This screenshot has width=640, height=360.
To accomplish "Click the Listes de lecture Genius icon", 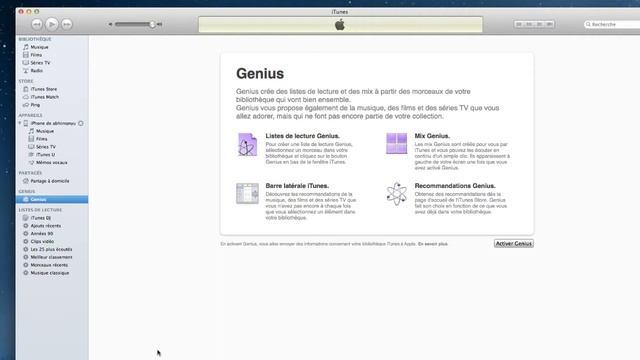I will (247, 144).
